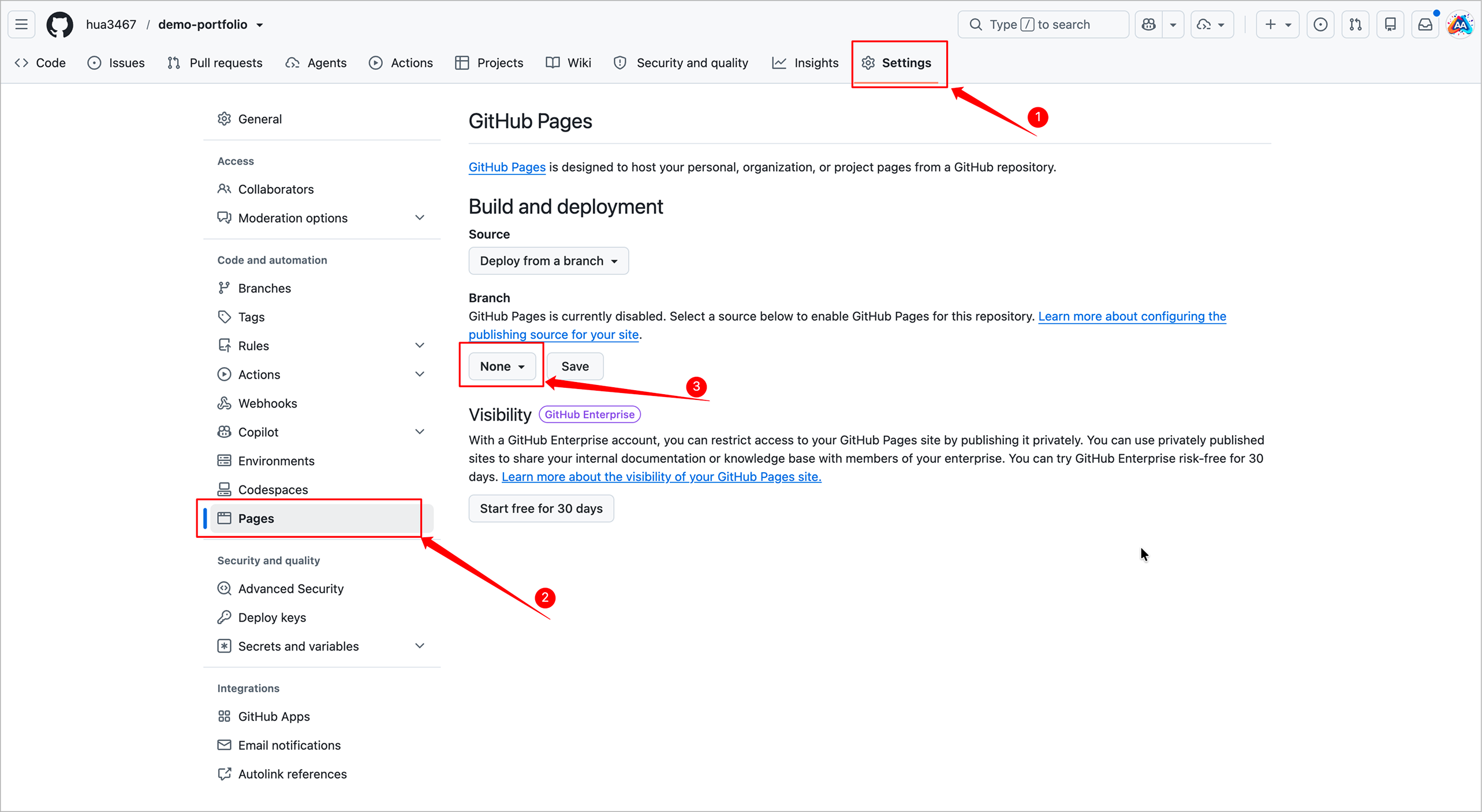The width and height of the screenshot is (1482, 812).
Task: Open Advanced Security settings
Action: [322, 589]
